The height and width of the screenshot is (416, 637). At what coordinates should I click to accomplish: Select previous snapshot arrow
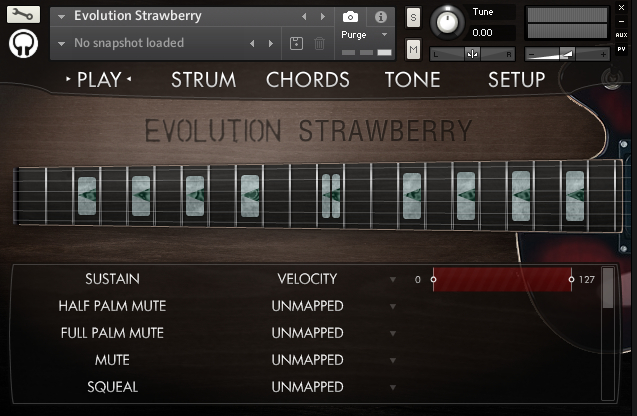pyautogui.click(x=252, y=43)
